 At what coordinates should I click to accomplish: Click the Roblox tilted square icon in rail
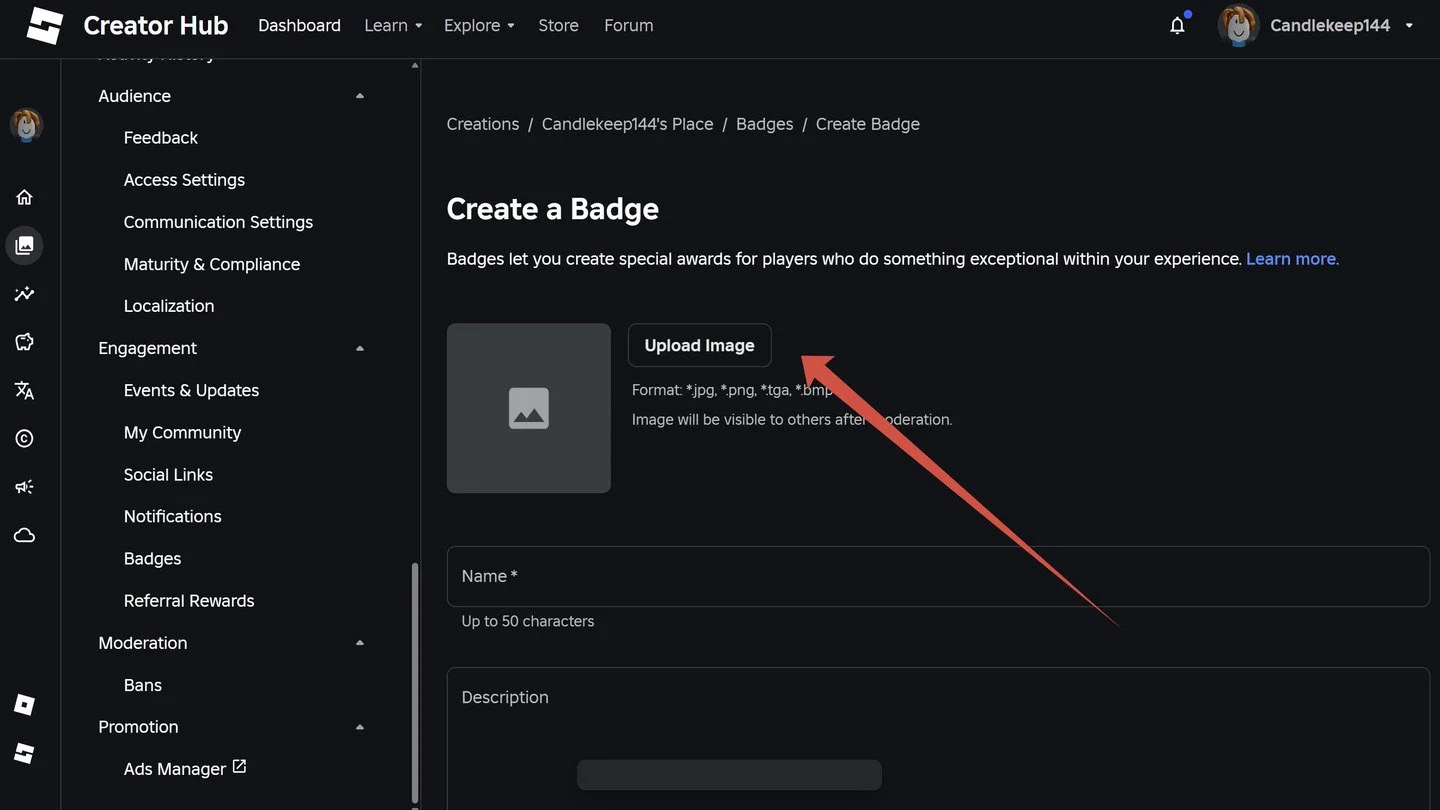(25, 705)
